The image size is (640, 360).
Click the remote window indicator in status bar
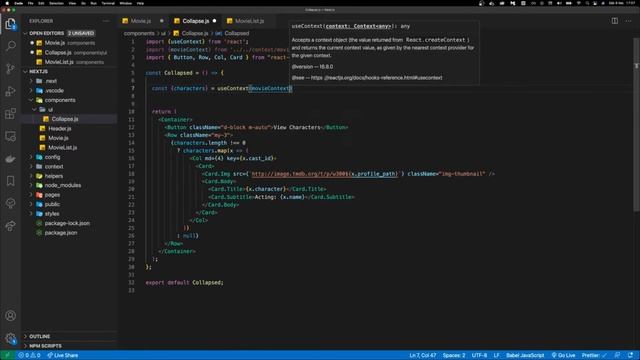pos(7,355)
